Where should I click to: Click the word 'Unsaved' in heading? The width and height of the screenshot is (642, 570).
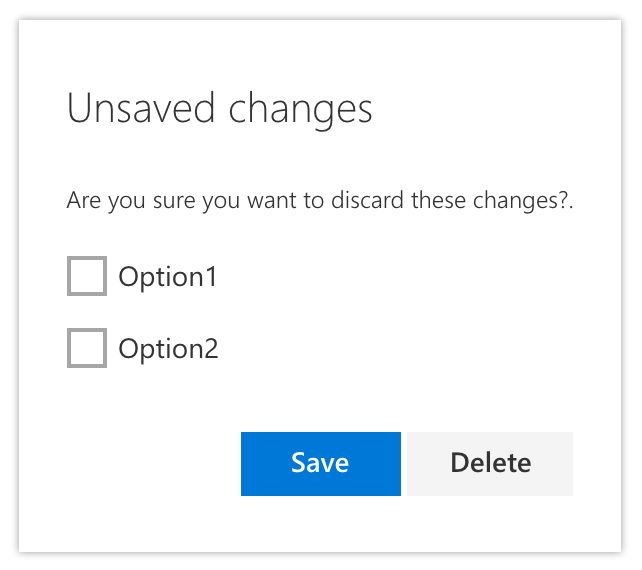[x=141, y=108]
